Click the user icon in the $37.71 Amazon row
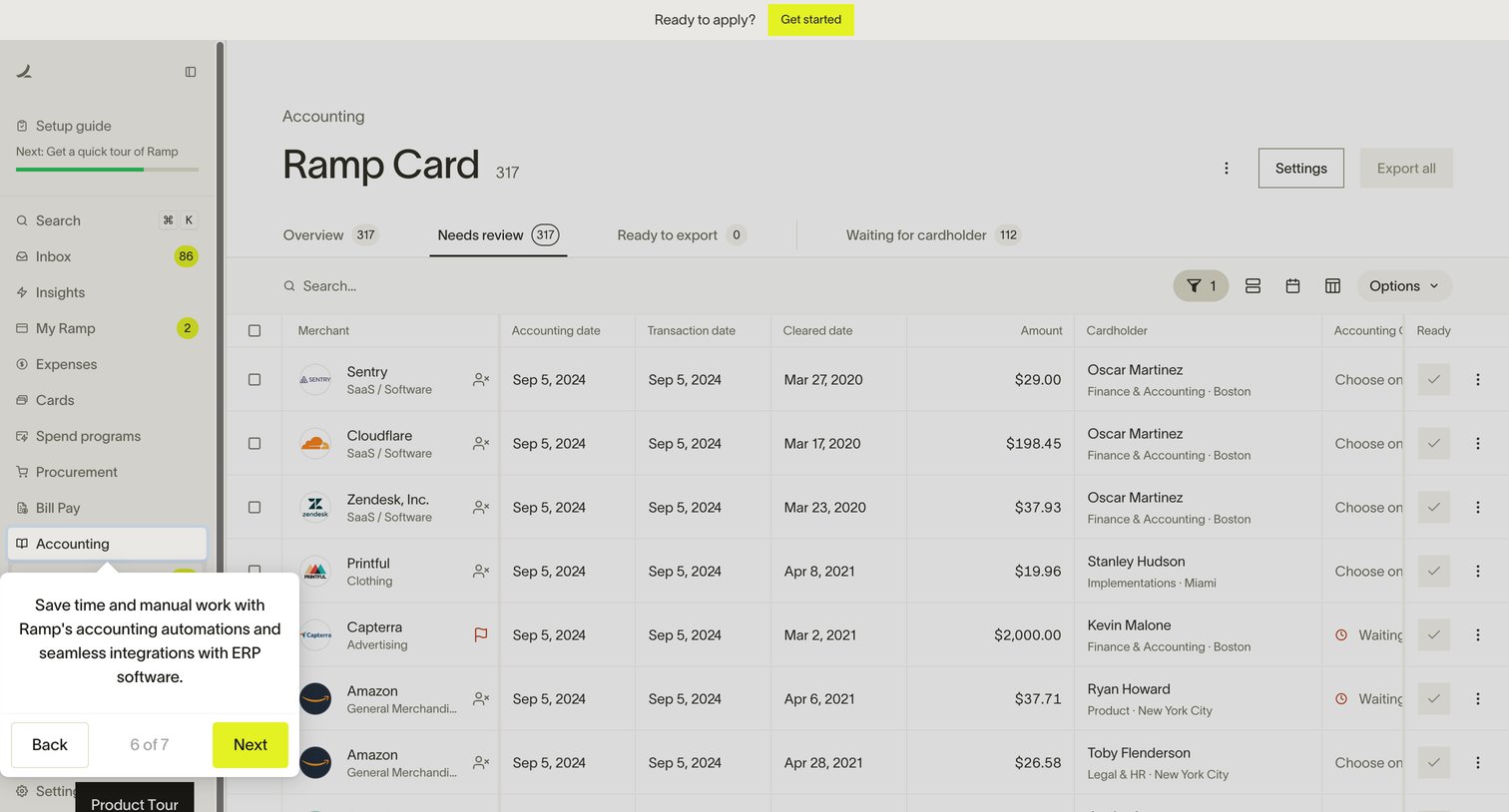This screenshot has height=812, width=1509. (x=481, y=699)
